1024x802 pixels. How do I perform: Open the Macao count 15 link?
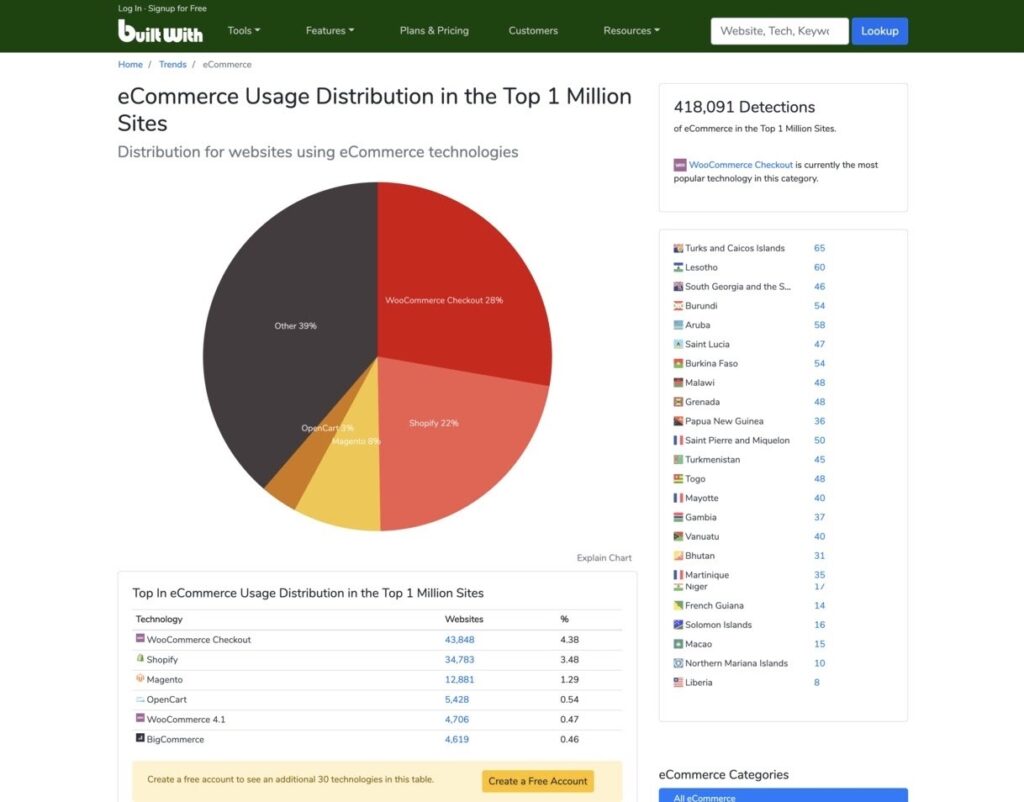pyautogui.click(x=820, y=644)
